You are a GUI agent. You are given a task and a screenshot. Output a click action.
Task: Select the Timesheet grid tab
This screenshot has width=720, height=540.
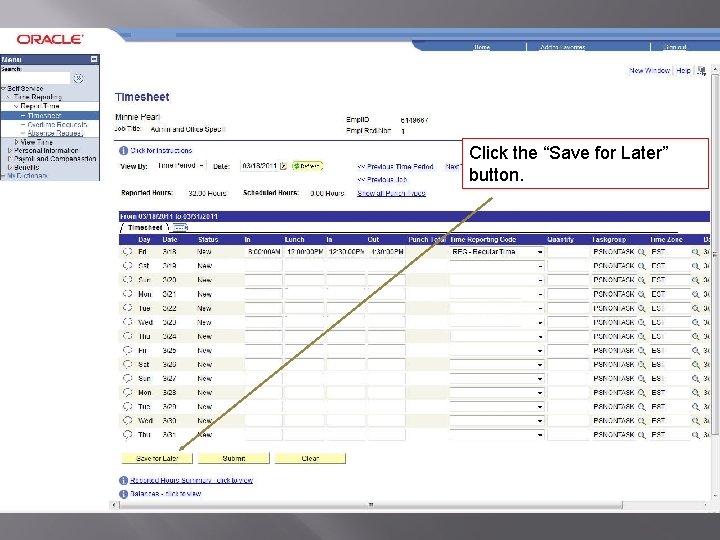click(145, 227)
